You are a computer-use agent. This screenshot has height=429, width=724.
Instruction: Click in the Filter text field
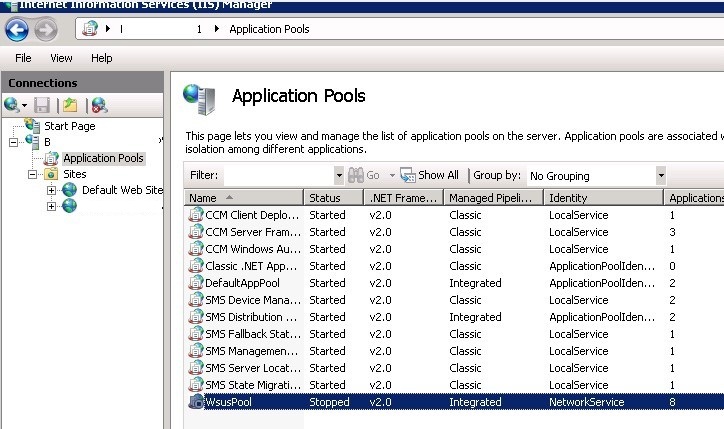279,175
